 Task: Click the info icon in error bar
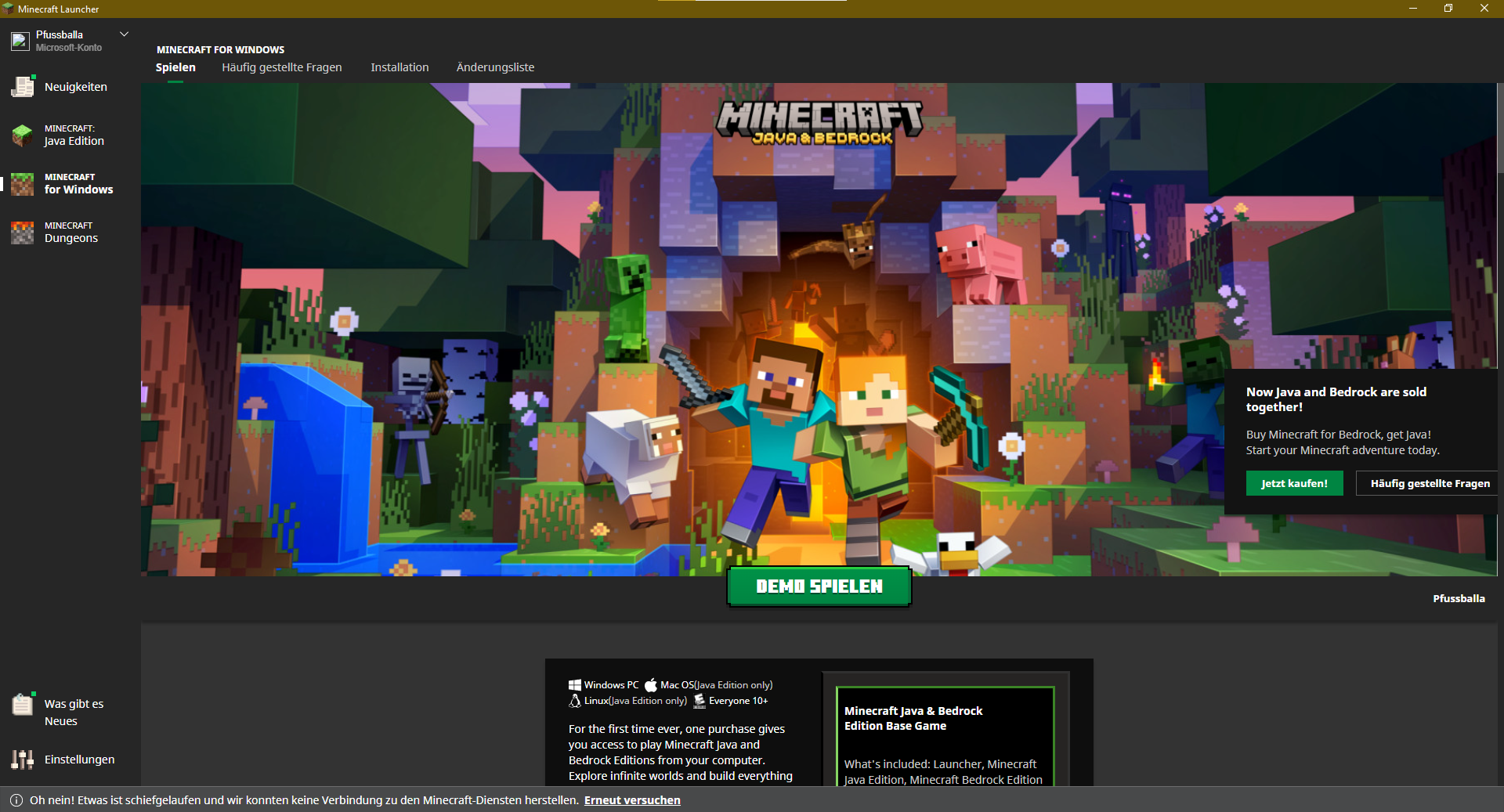16,800
